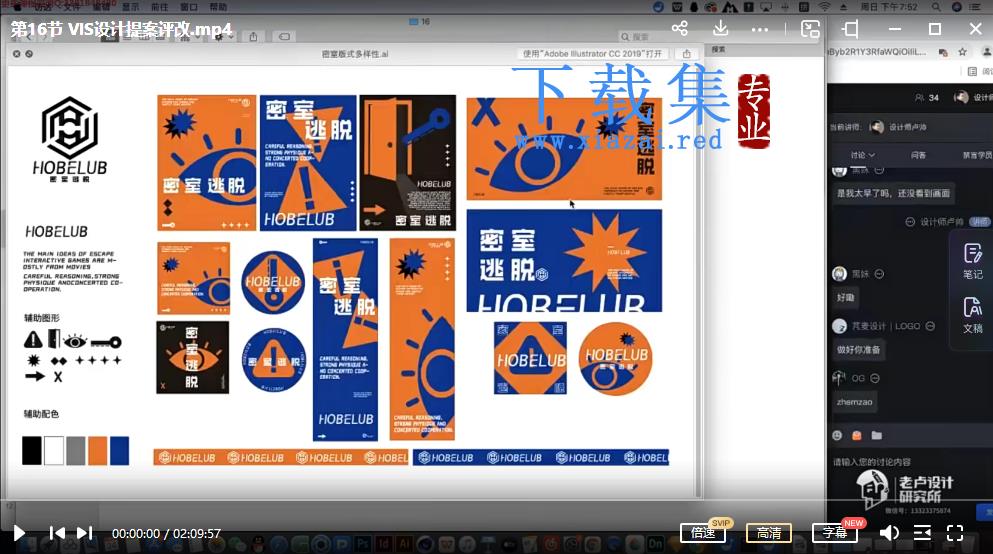Click the round orange HOBELUB eye badge
Image resolution: width=993 pixels, height=554 pixels.
(x=616, y=358)
